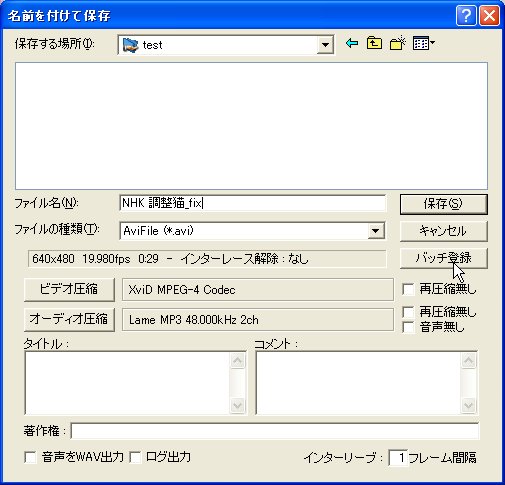Click the help question mark icon

(466, 16)
